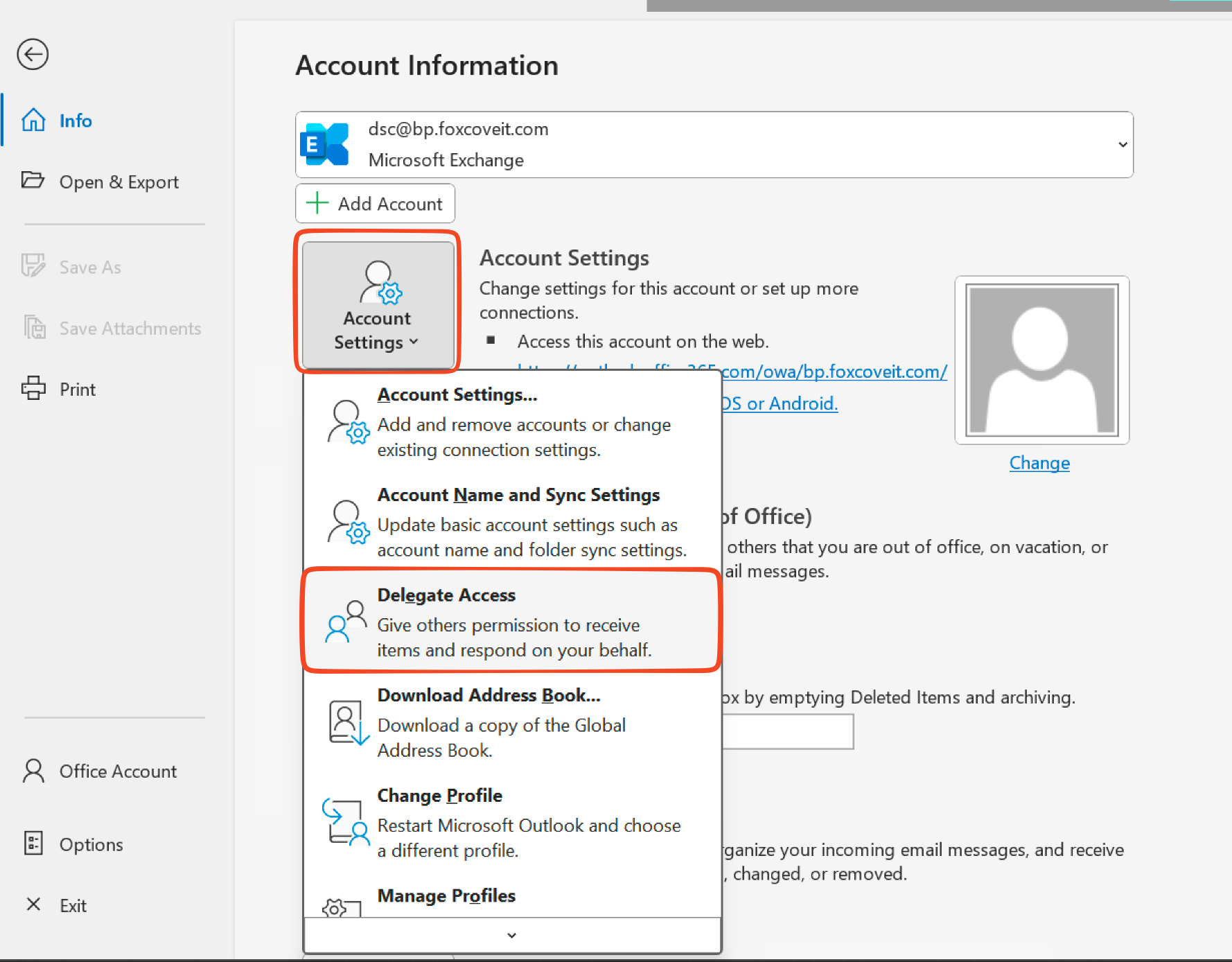
Task: Click the Office Account person icon
Action: 33,771
